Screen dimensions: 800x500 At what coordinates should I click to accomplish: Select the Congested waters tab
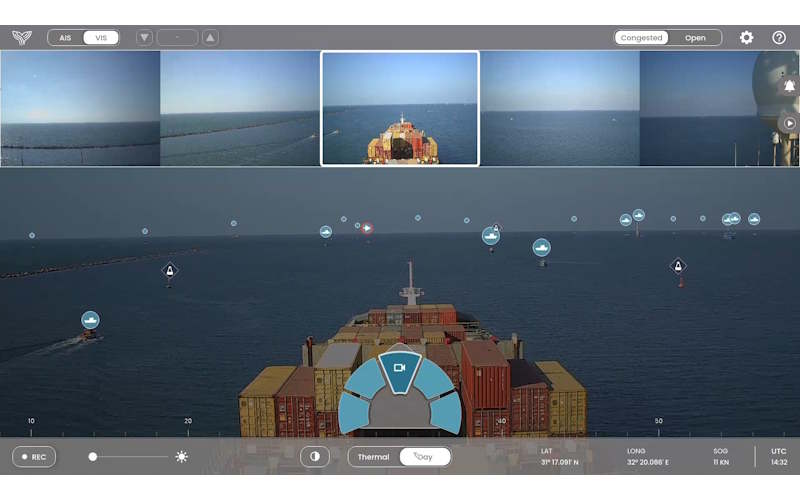pos(641,38)
